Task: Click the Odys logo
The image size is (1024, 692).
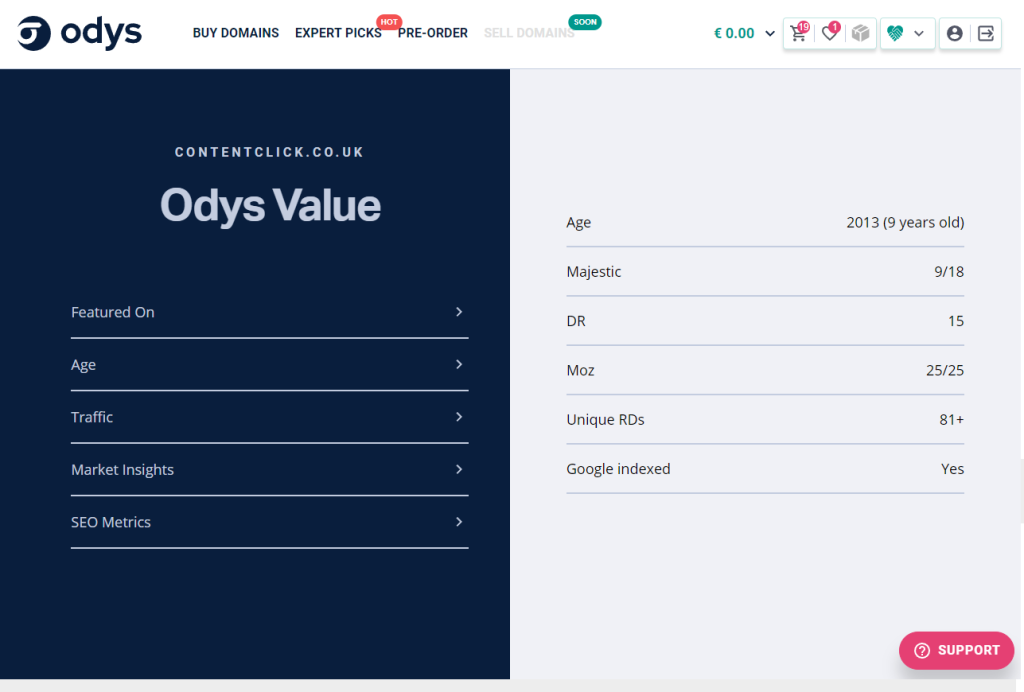Action: (x=80, y=33)
